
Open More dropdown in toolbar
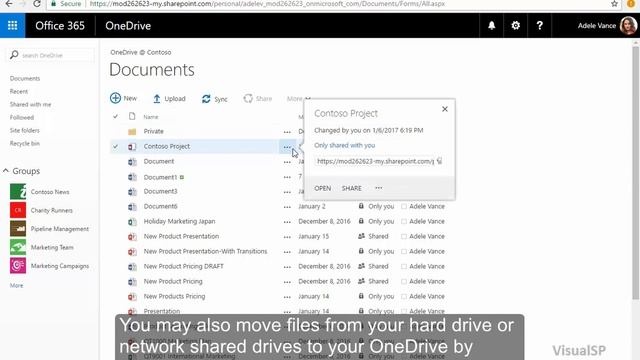[298, 98]
